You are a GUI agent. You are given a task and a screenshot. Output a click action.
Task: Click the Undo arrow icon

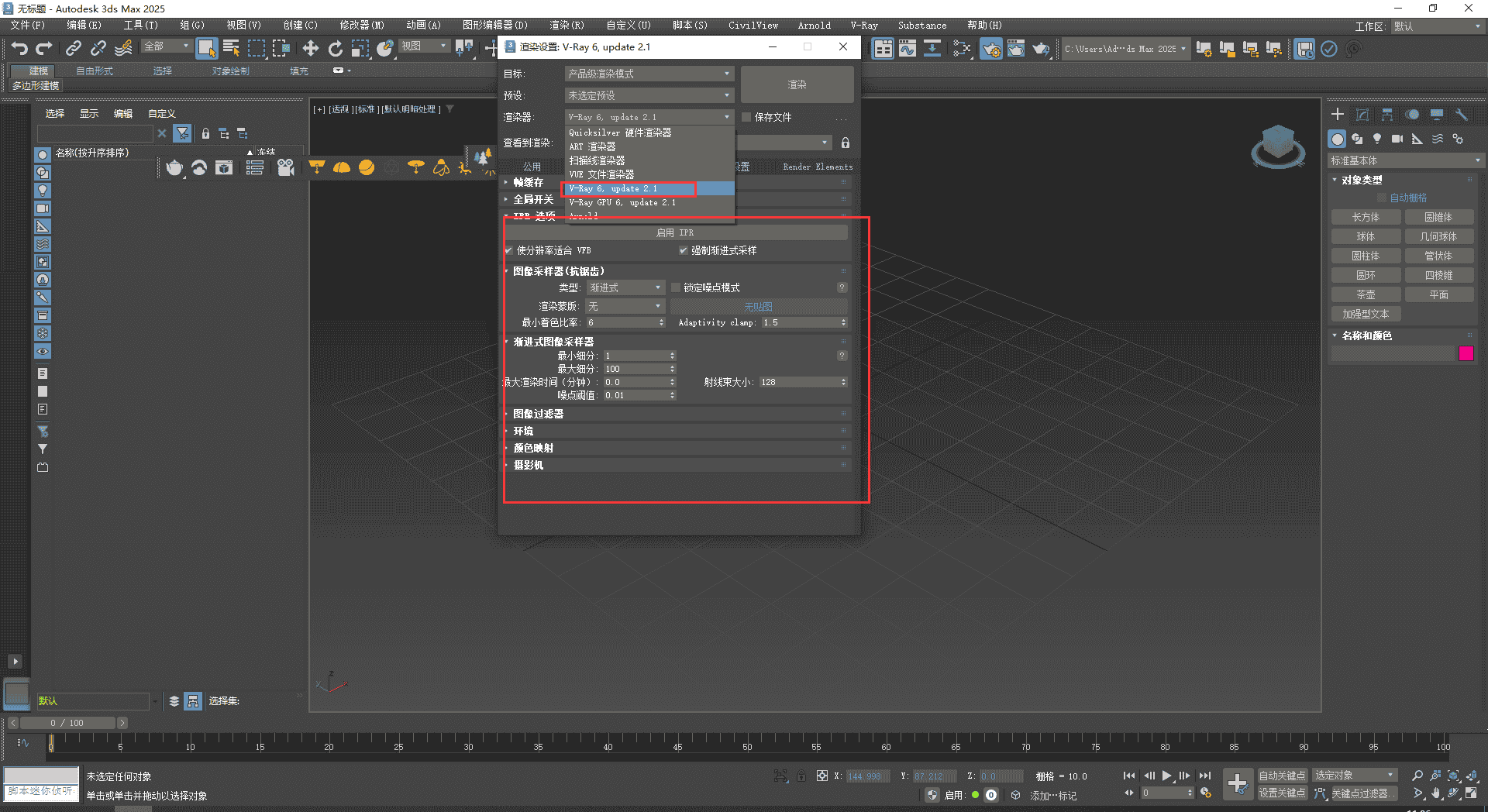click(x=19, y=48)
